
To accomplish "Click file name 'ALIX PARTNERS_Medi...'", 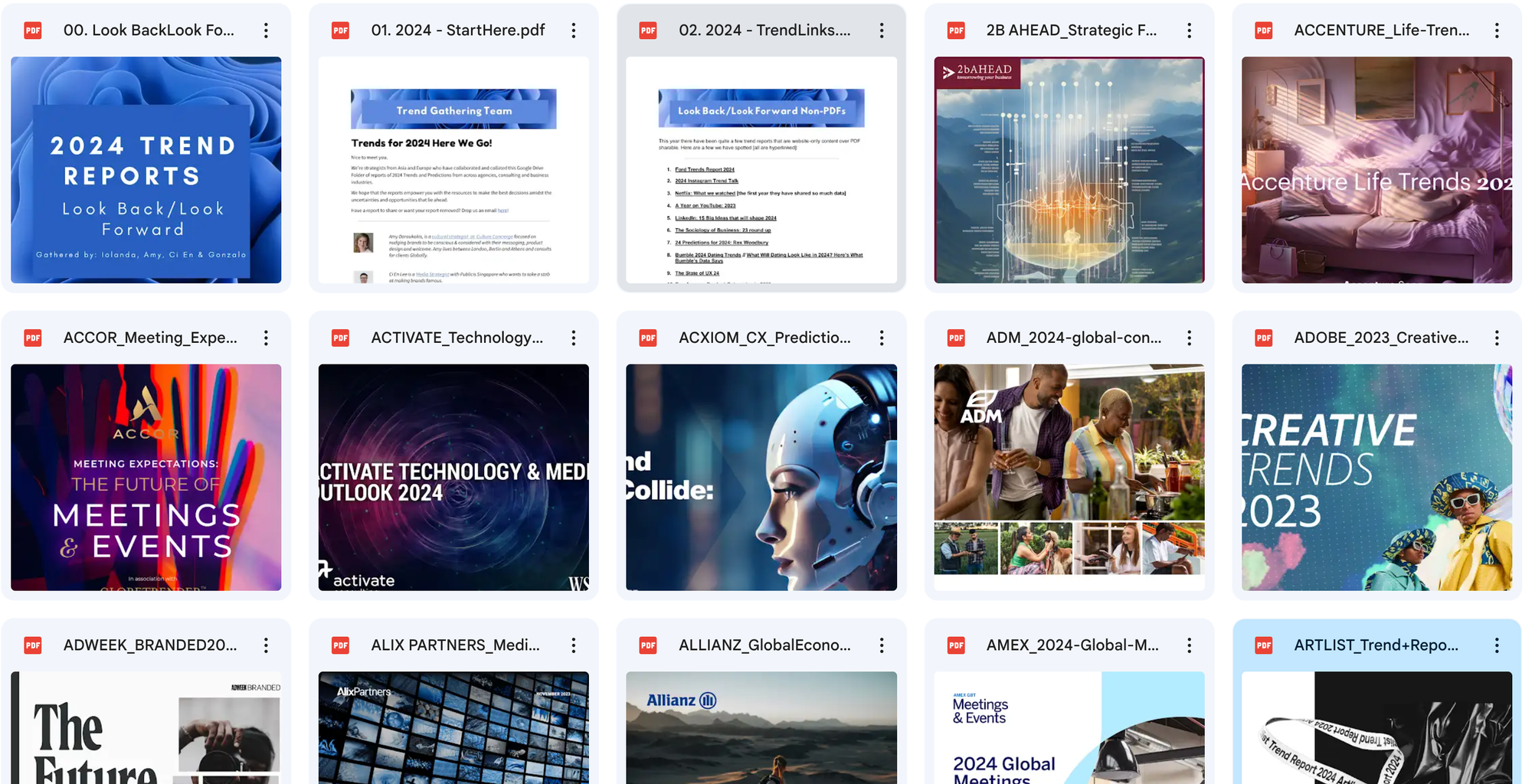I will [456, 645].
